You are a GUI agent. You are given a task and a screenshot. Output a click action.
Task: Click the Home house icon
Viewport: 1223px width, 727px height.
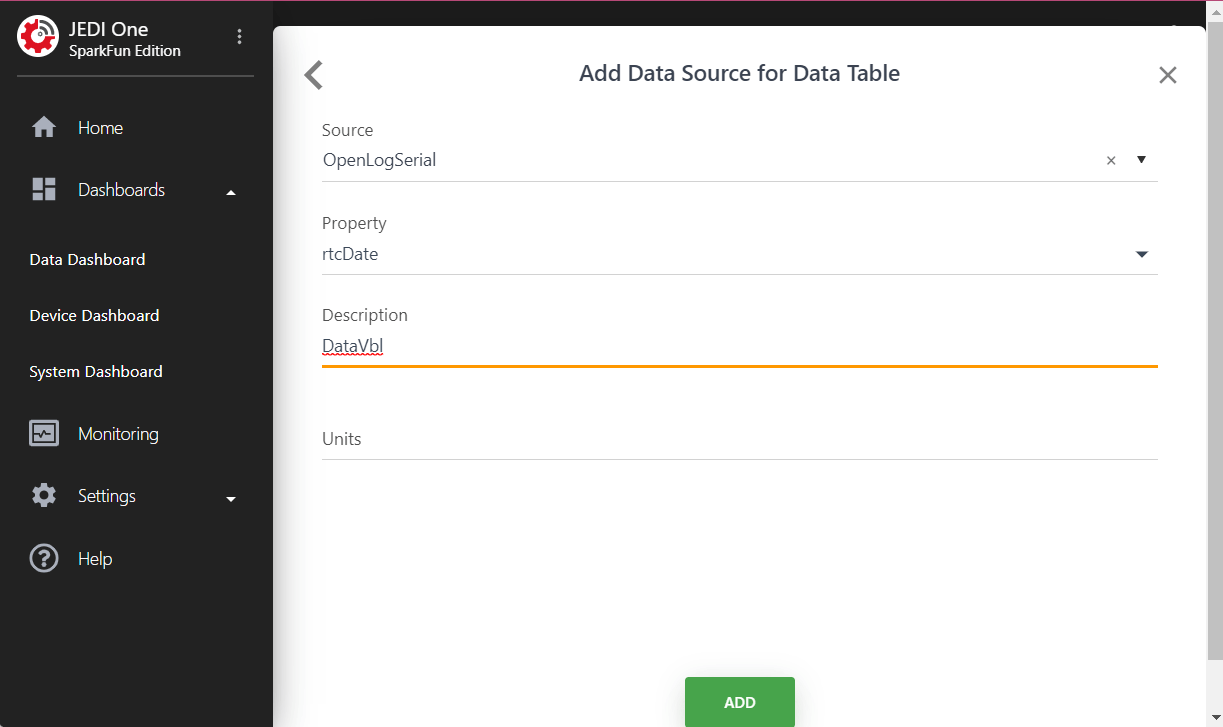pos(44,128)
